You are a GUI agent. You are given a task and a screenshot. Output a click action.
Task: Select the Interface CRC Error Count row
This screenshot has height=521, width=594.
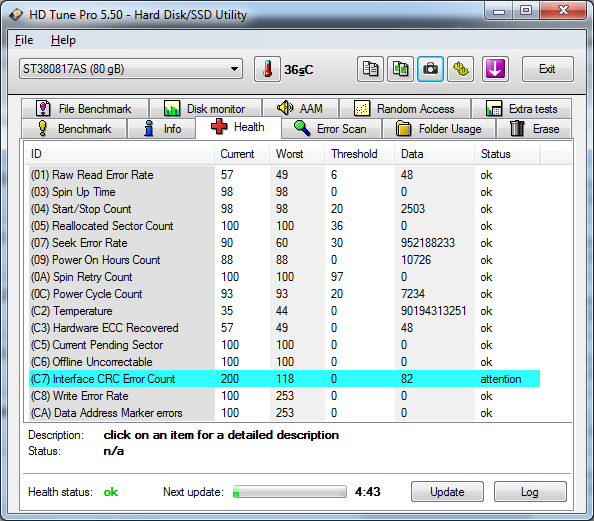(284, 379)
